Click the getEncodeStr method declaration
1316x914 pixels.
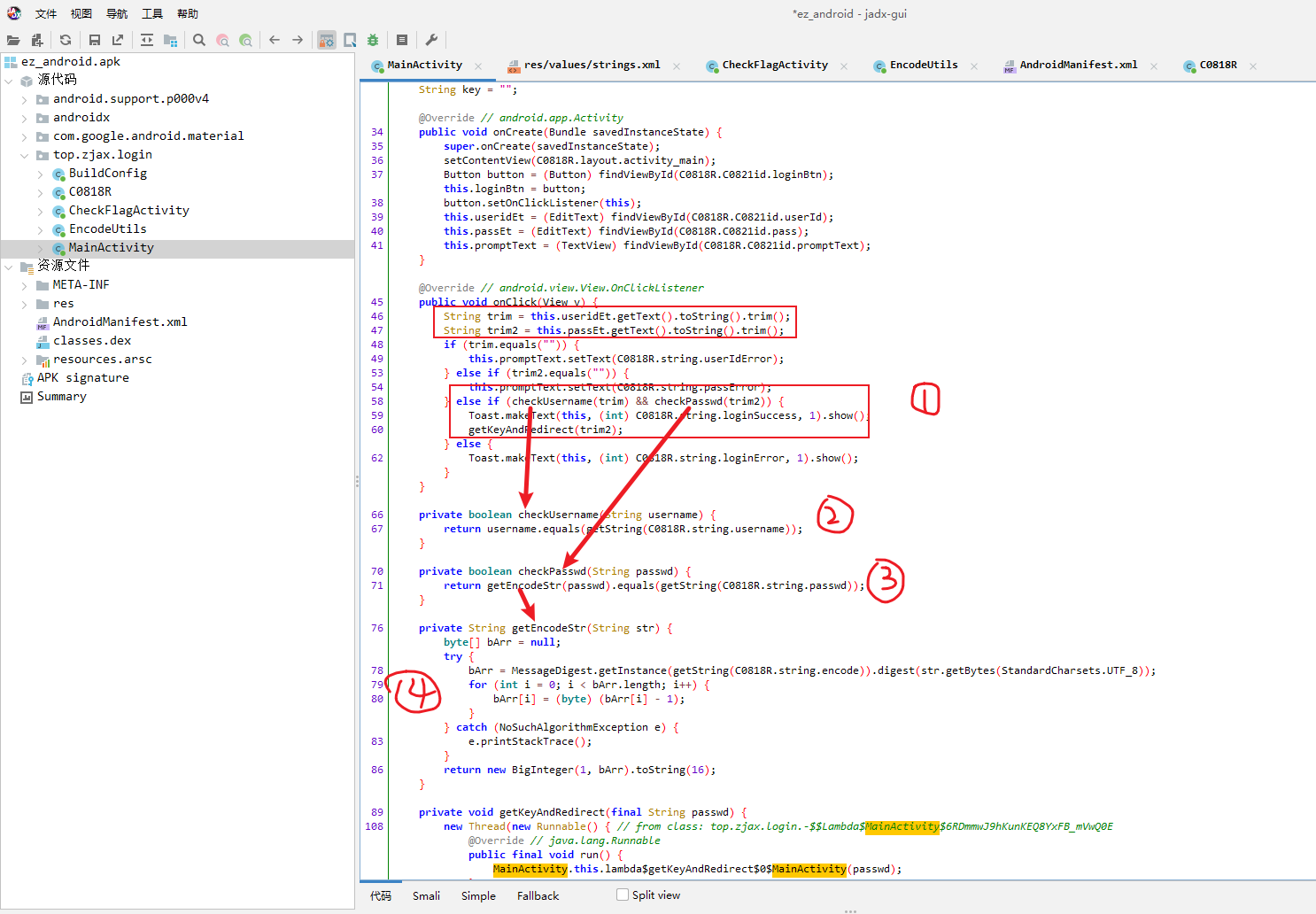546,628
